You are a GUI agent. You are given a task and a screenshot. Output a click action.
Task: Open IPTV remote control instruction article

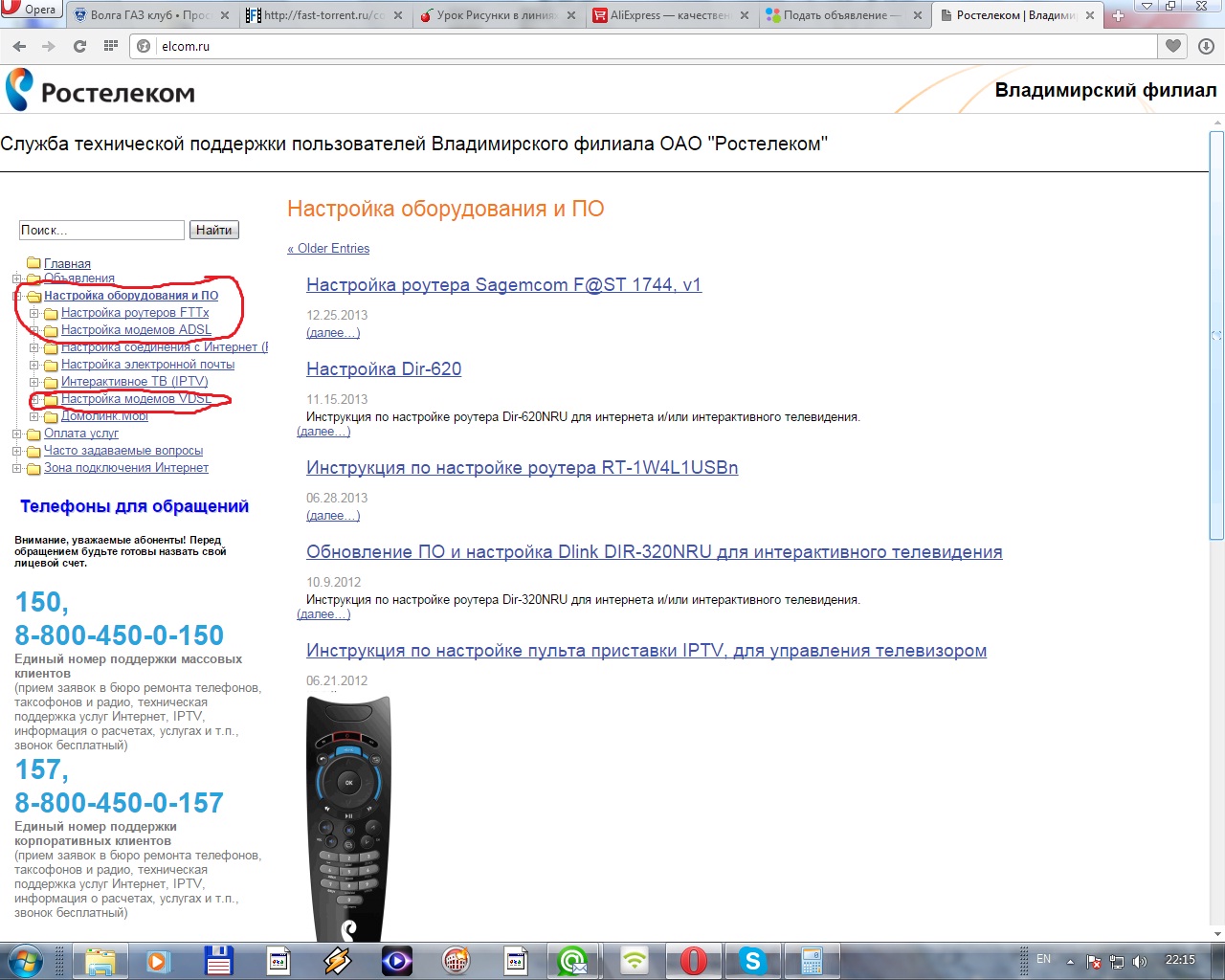(x=646, y=651)
